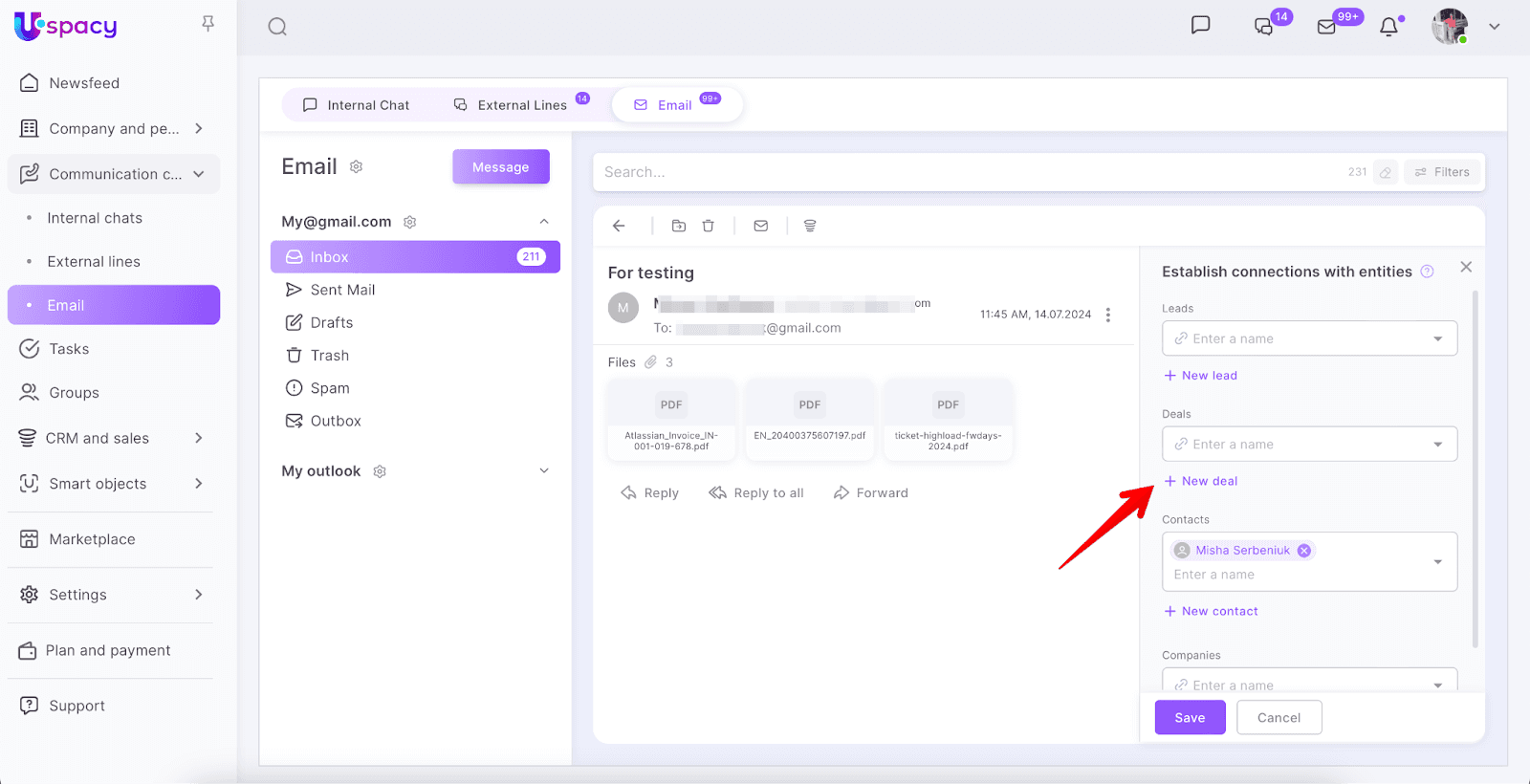Expand the Deals name dropdown

coord(1437,445)
